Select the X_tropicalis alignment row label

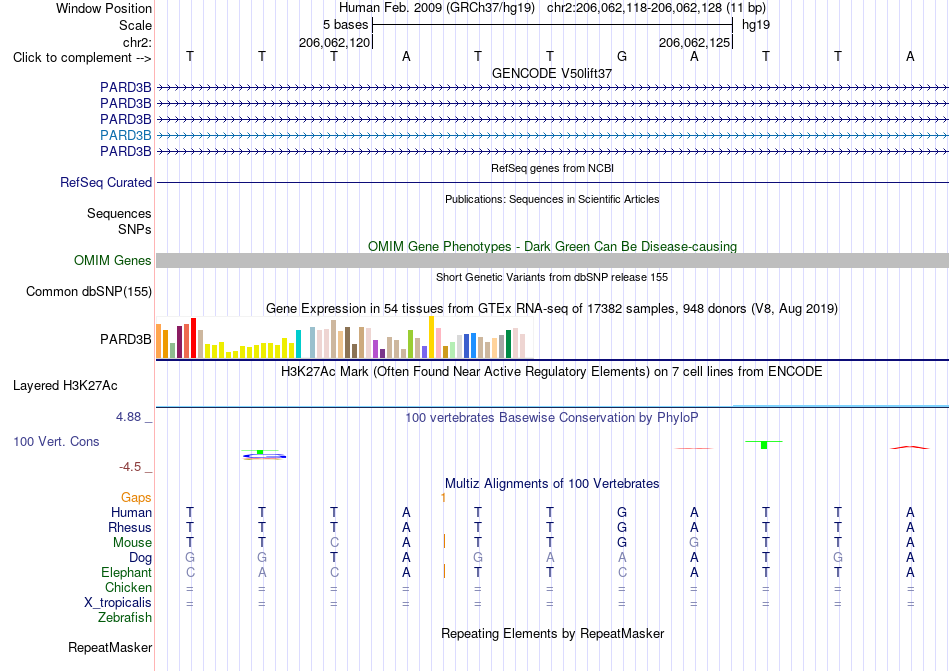click(118, 603)
